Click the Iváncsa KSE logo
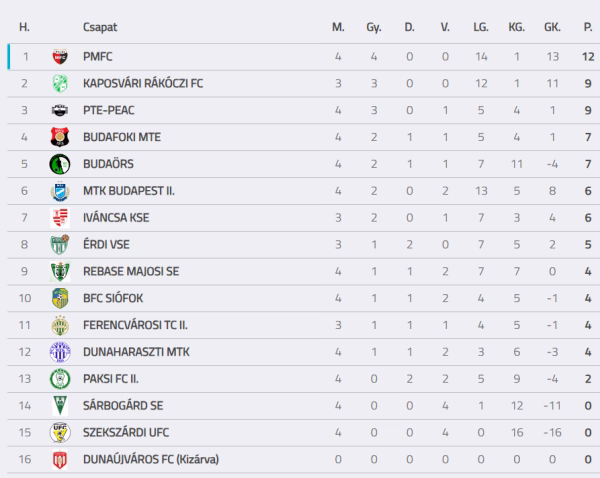The width and height of the screenshot is (600, 478). tap(60, 218)
